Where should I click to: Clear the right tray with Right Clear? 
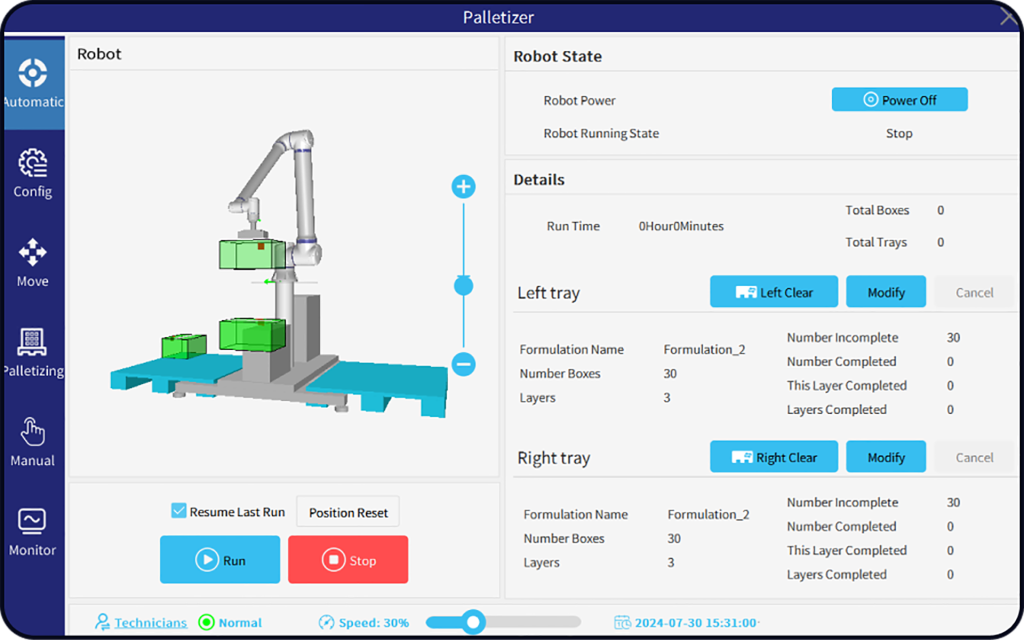(775, 458)
